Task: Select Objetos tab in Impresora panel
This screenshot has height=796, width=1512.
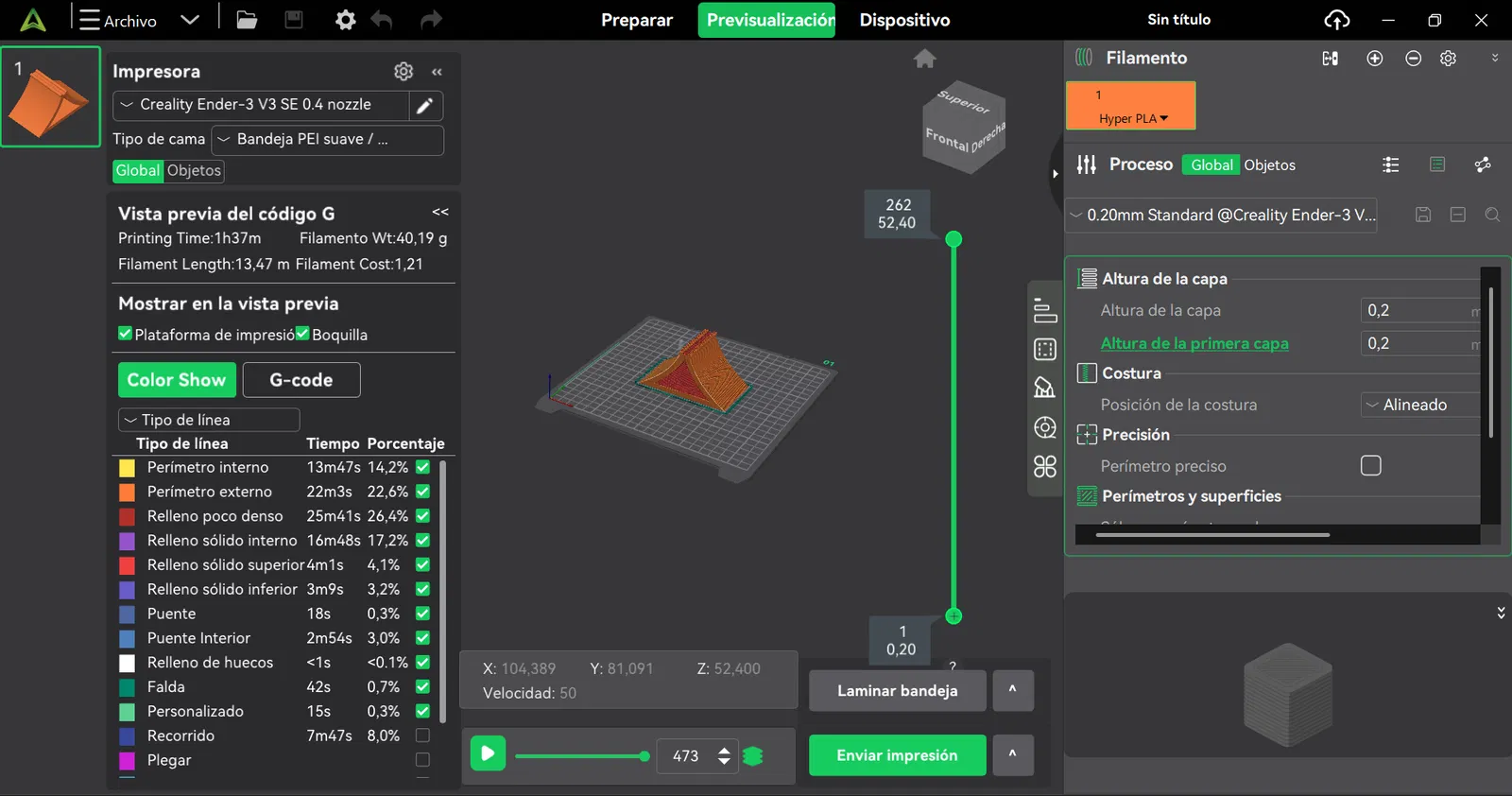Action: point(194,171)
